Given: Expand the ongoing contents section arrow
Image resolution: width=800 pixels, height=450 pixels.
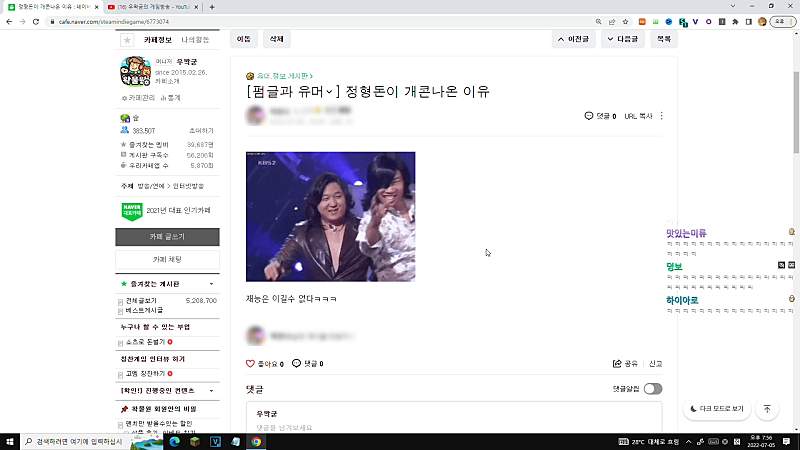Looking at the screenshot, I should pos(211,391).
